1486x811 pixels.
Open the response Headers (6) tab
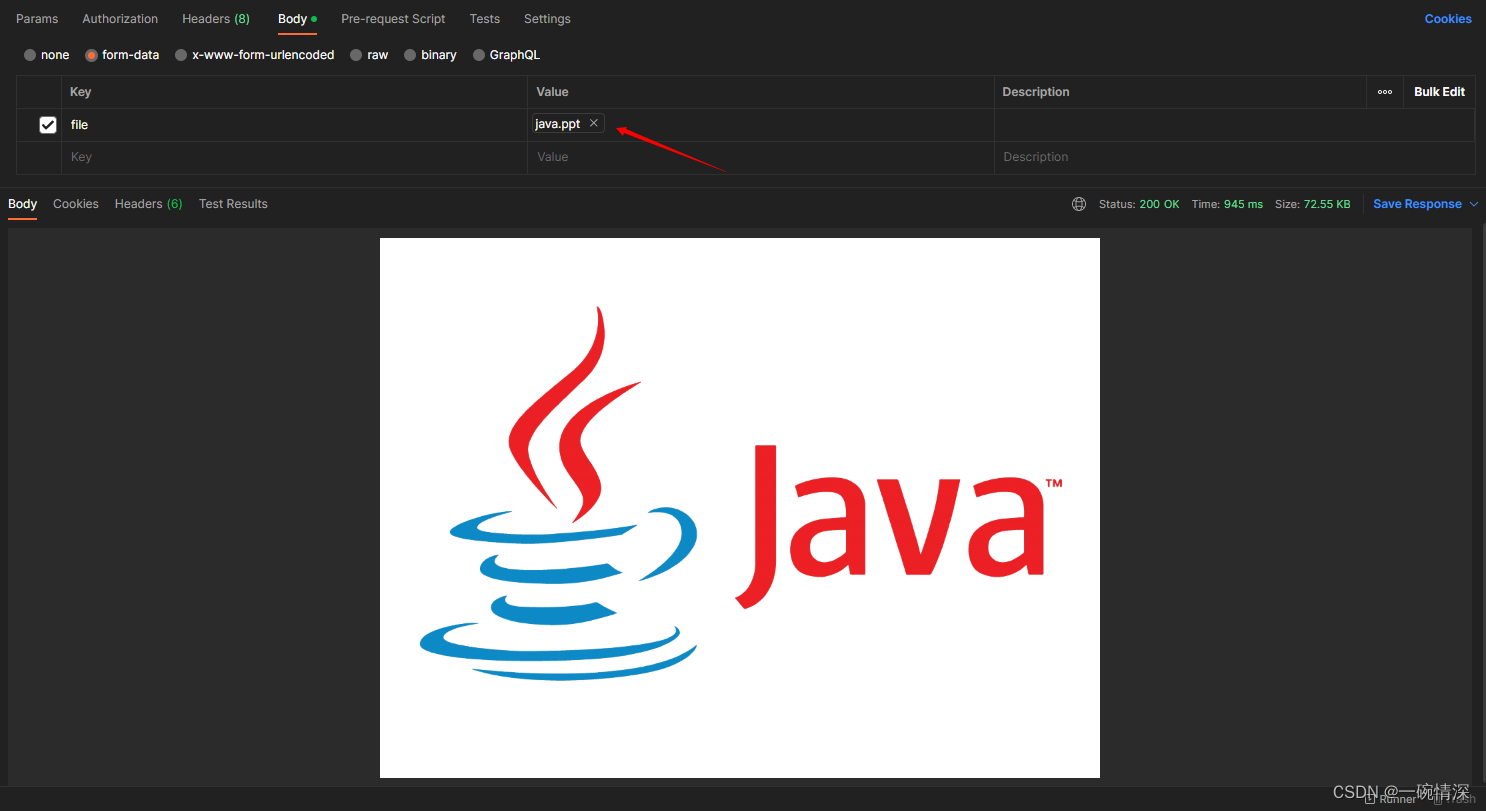point(149,204)
